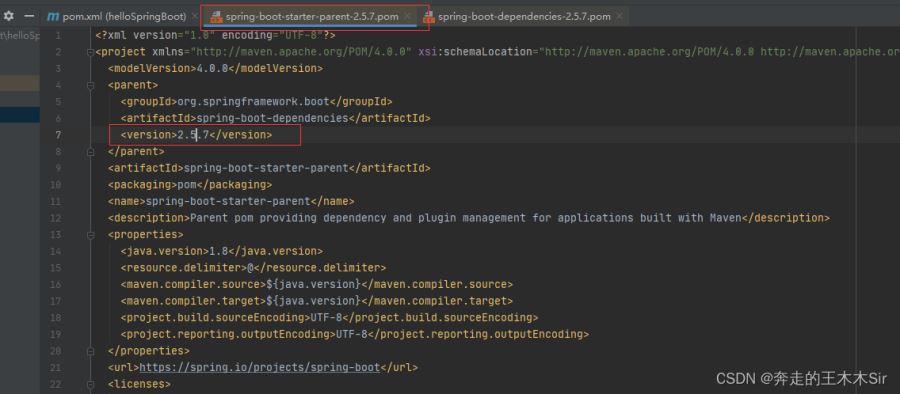900x394 pixels.
Task: Click maven.compiler.source property line
Action: coord(317,284)
